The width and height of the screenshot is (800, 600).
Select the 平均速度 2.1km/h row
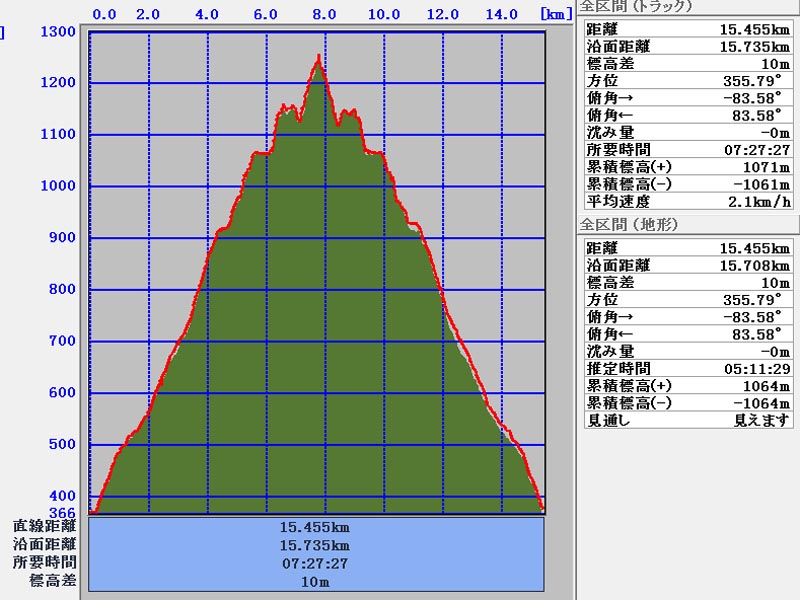(687, 201)
